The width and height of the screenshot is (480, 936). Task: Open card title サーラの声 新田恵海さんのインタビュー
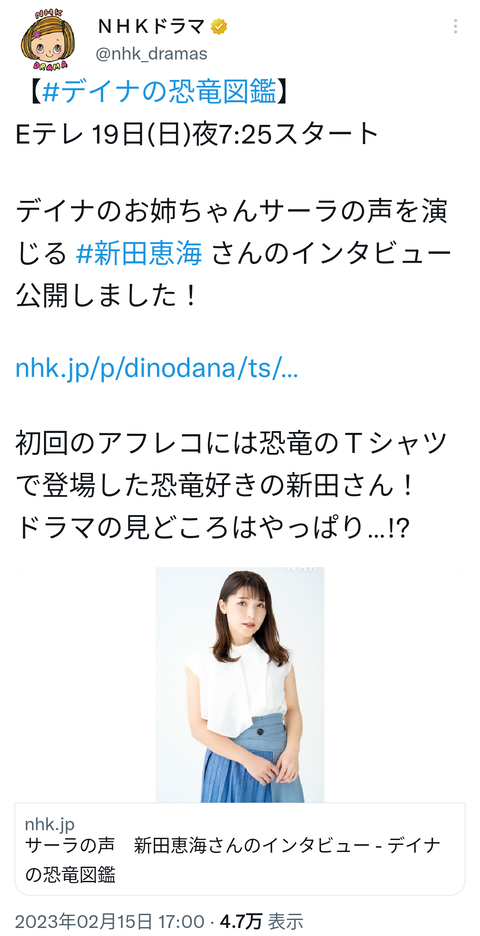pyautogui.click(x=233, y=845)
